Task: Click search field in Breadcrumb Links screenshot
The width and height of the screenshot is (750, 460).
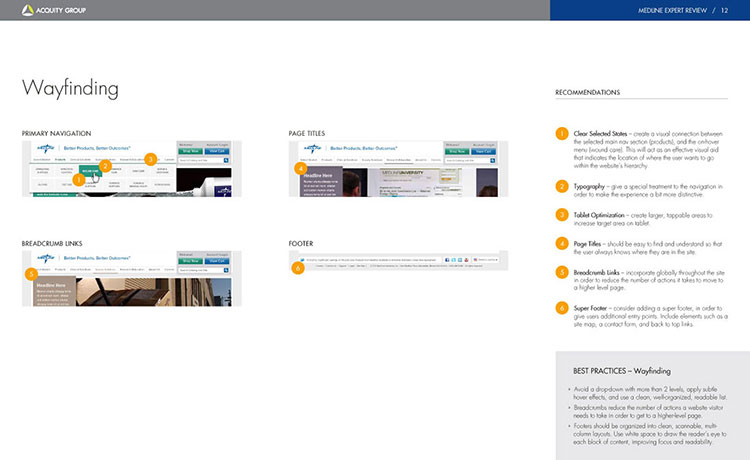Action: coord(201,270)
